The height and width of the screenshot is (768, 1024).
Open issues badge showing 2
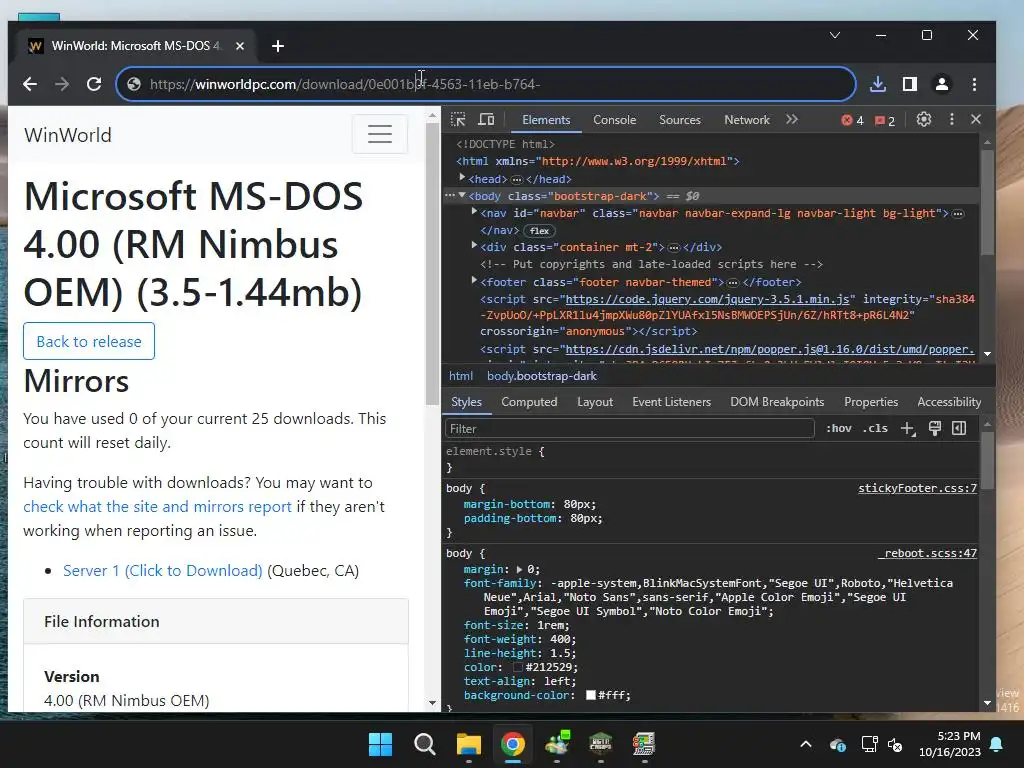886,120
